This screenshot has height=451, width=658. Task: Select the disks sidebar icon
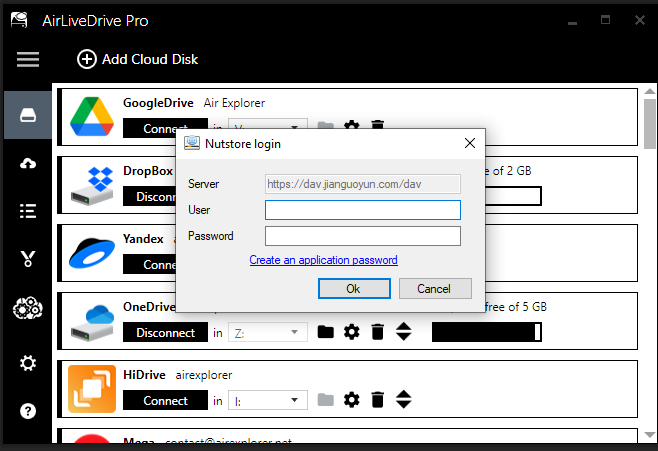[28, 115]
